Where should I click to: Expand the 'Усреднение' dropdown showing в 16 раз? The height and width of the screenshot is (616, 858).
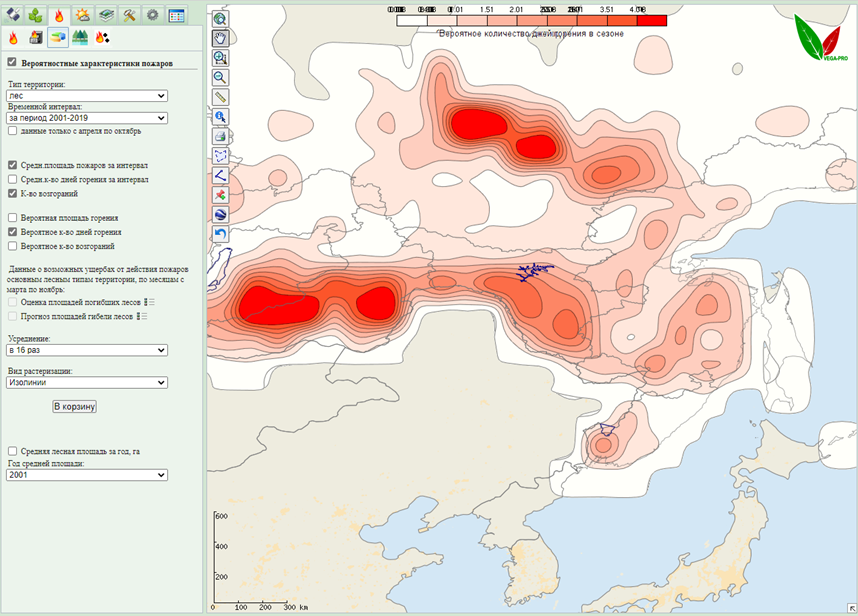87,350
